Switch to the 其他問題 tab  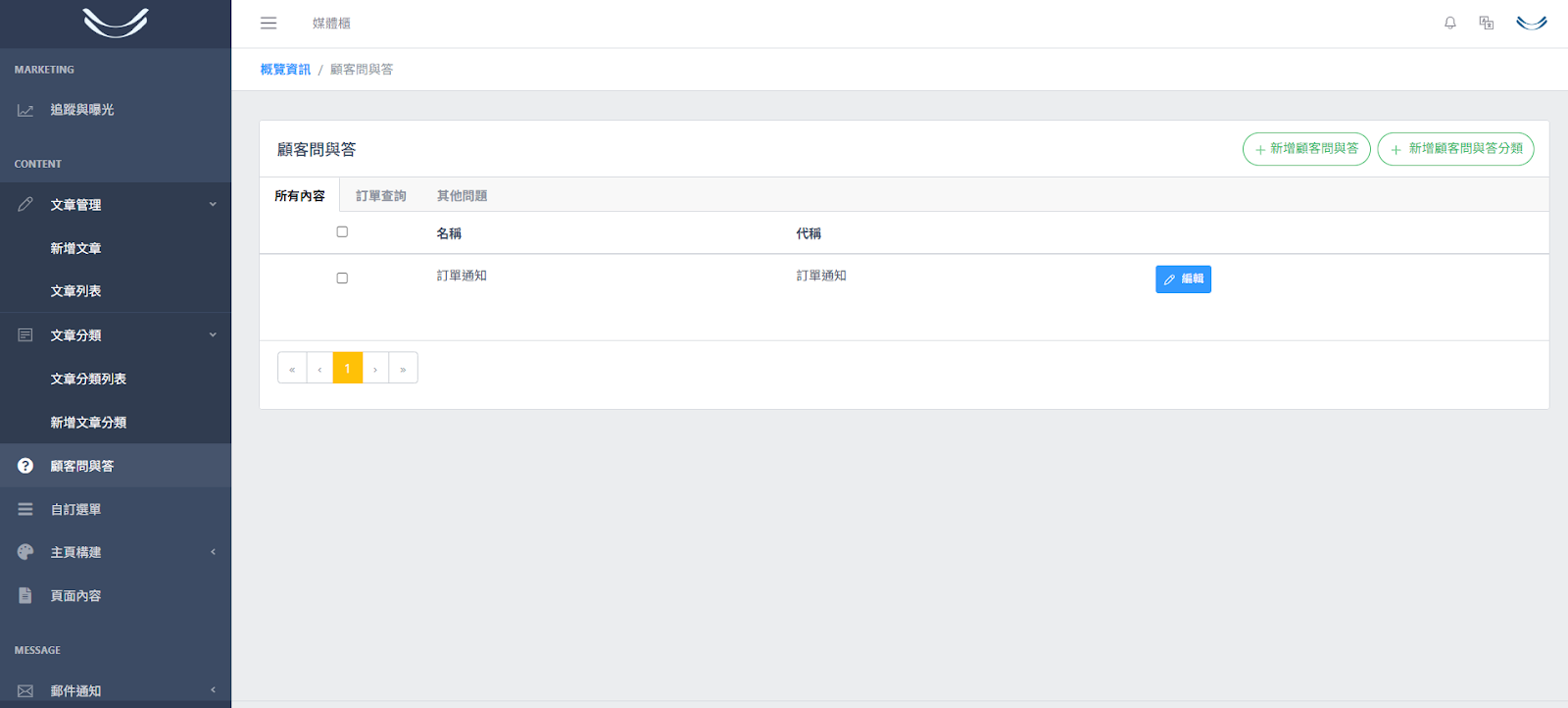(x=463, y=195)
